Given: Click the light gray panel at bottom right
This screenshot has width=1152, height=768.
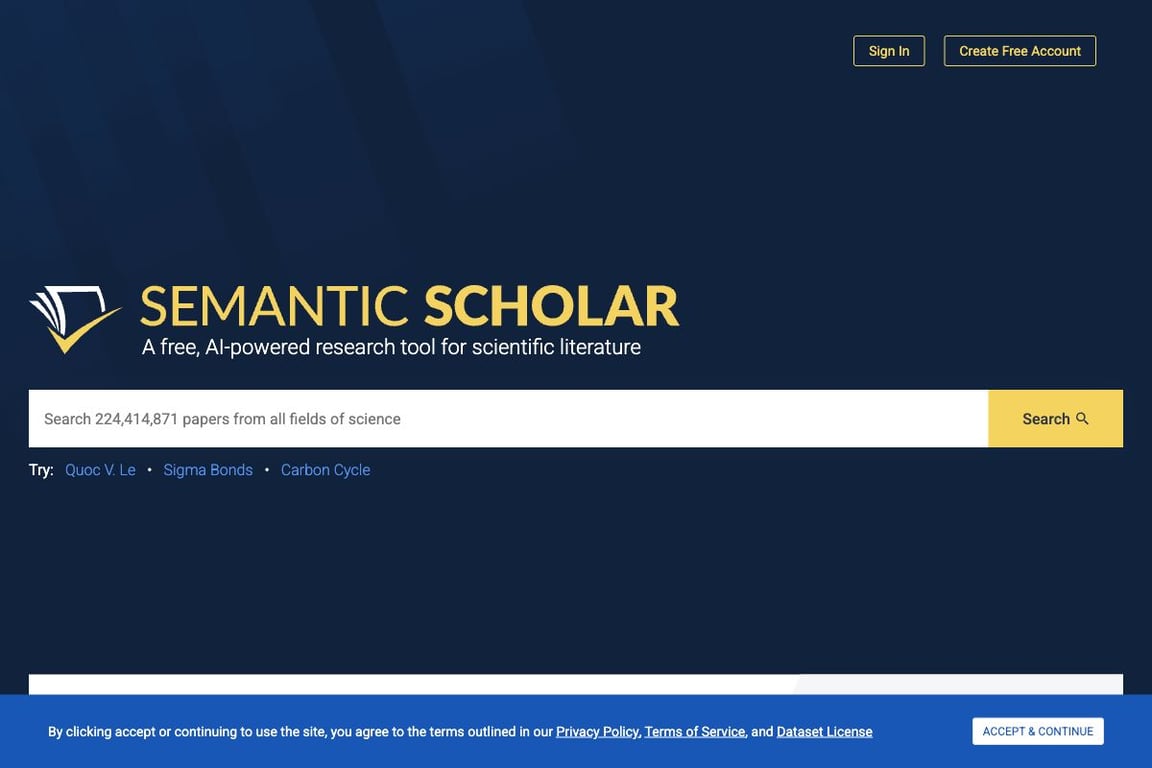Looking at the screenshot, I should click(960, 684).
